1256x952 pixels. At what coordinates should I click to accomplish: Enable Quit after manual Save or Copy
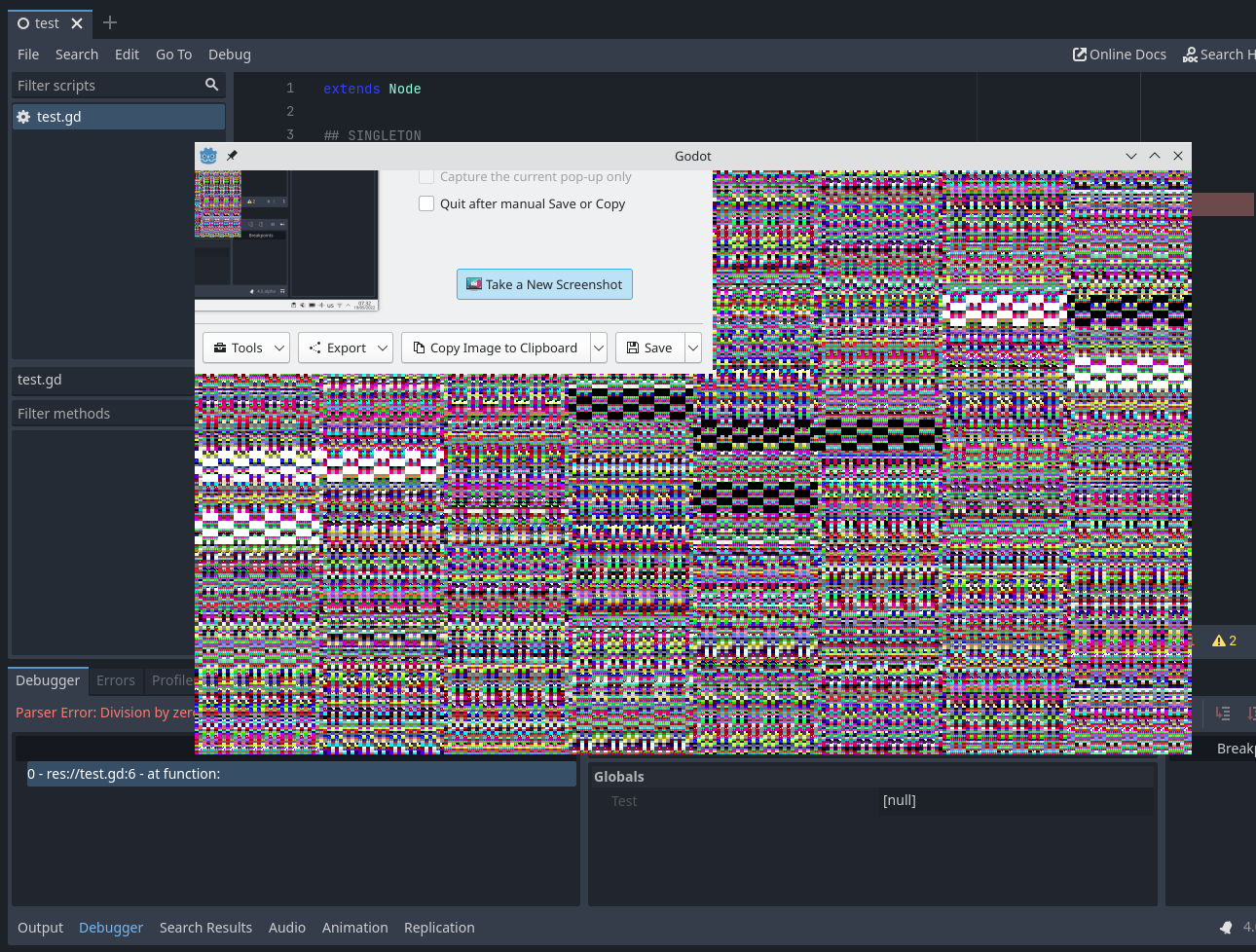point(425,202)
